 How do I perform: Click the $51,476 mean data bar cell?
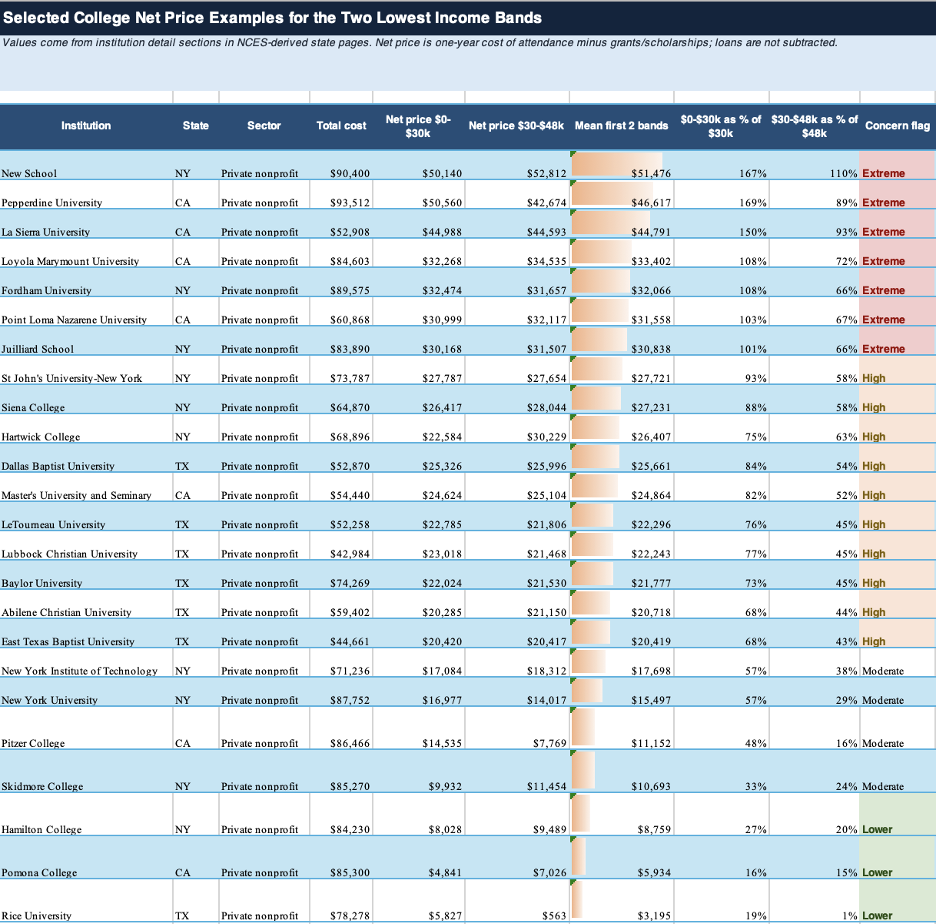pos(622,165)
